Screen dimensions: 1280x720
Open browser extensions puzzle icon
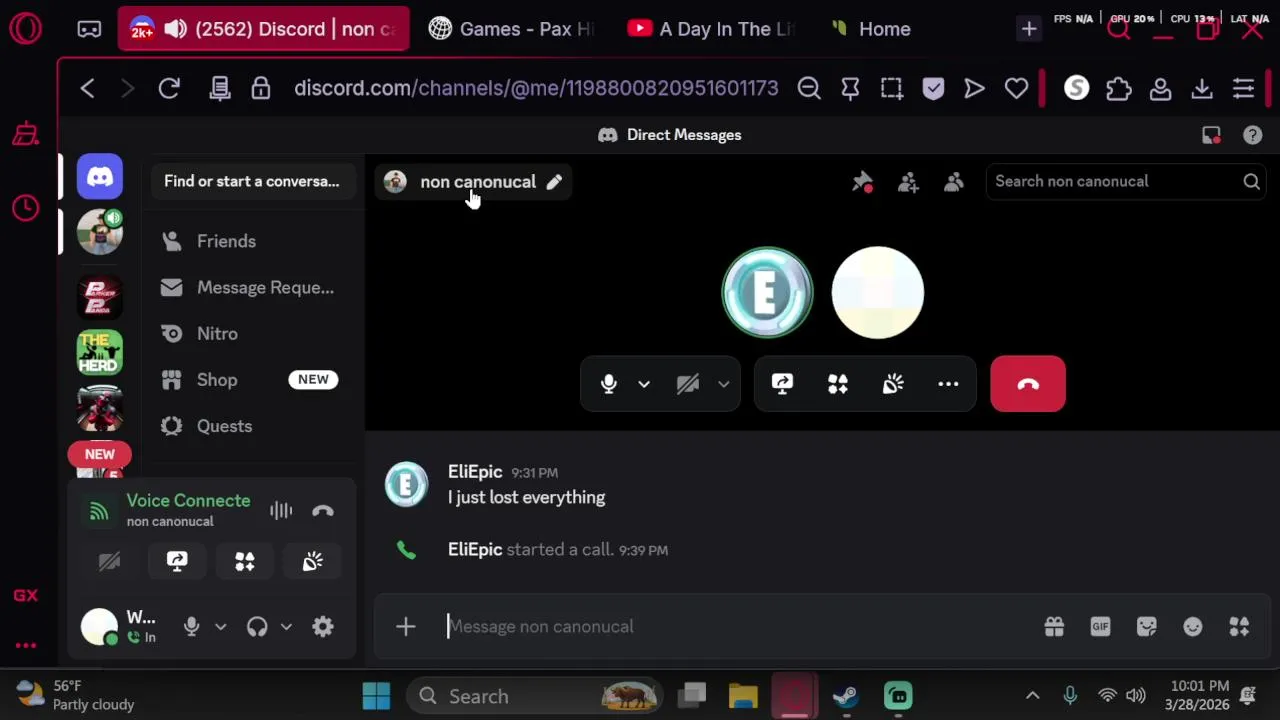[x=1119, y=89]
